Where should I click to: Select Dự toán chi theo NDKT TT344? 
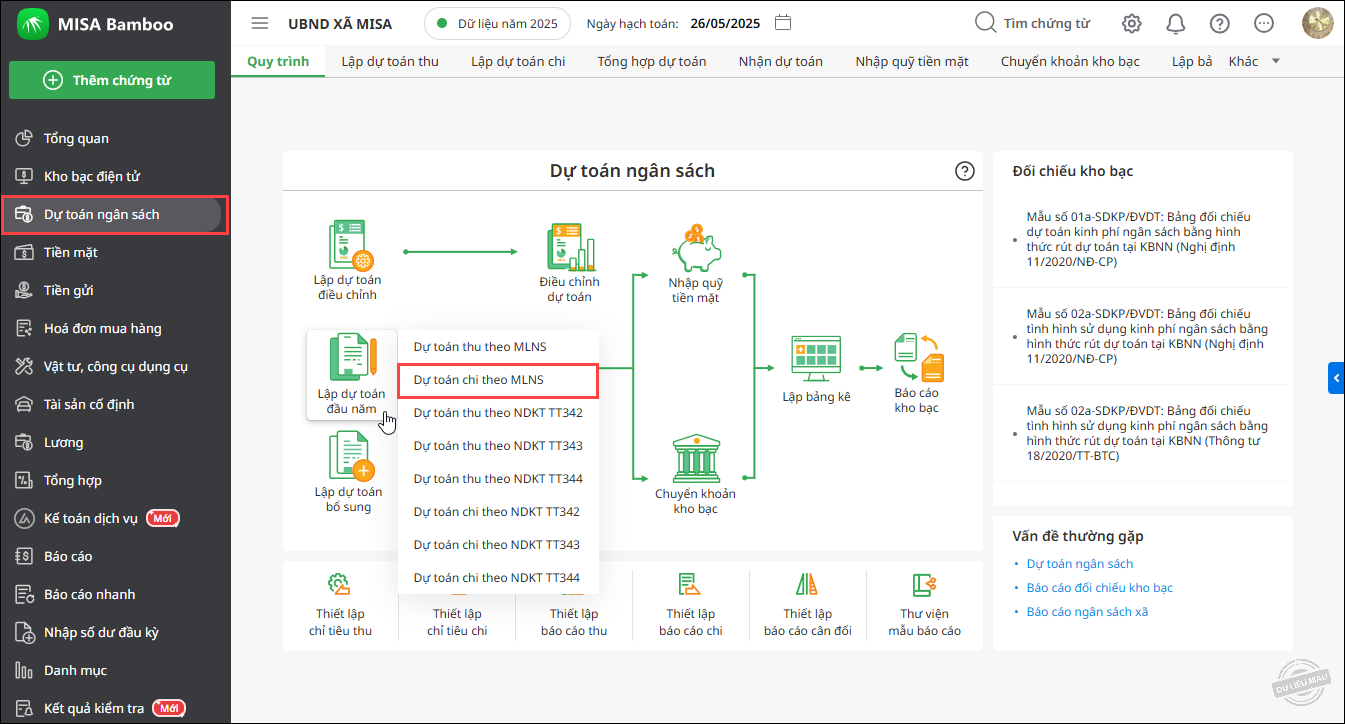[498, 578]
